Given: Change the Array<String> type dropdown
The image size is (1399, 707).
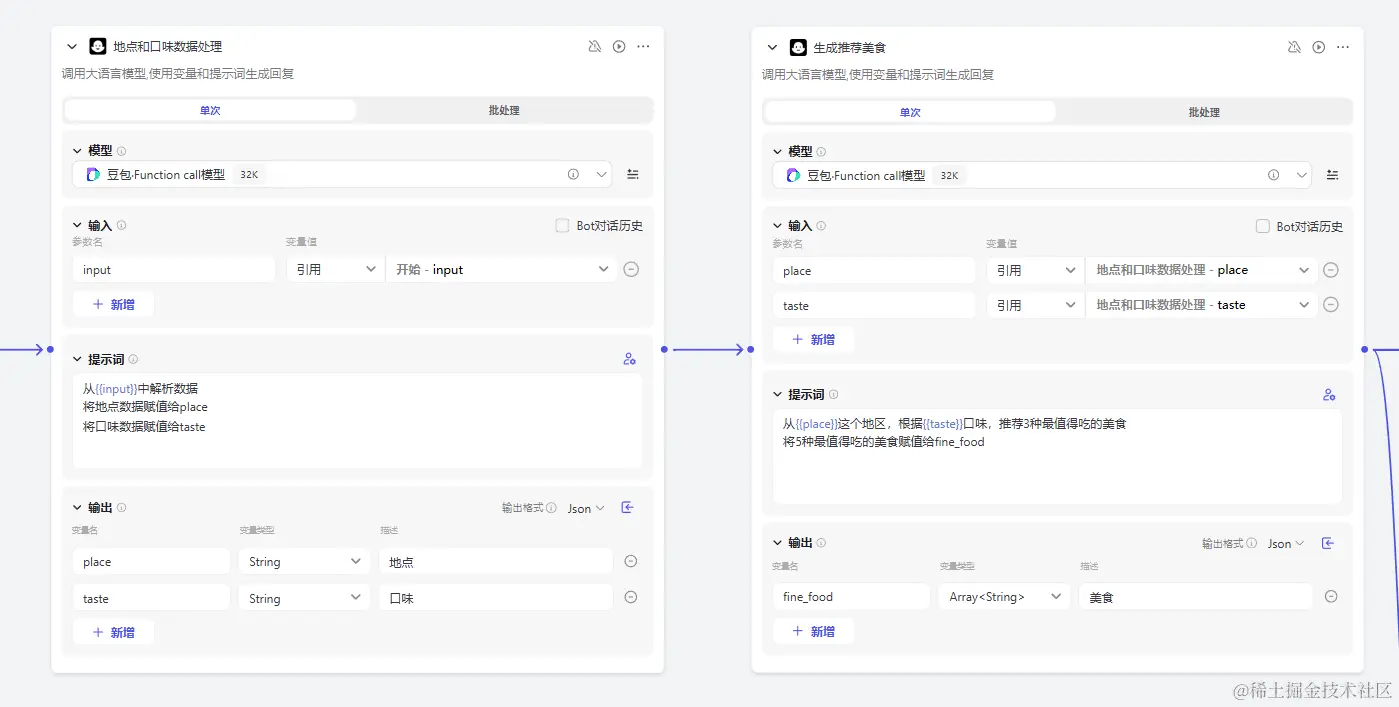Looking at the screenshot, I should (1005, 597).
